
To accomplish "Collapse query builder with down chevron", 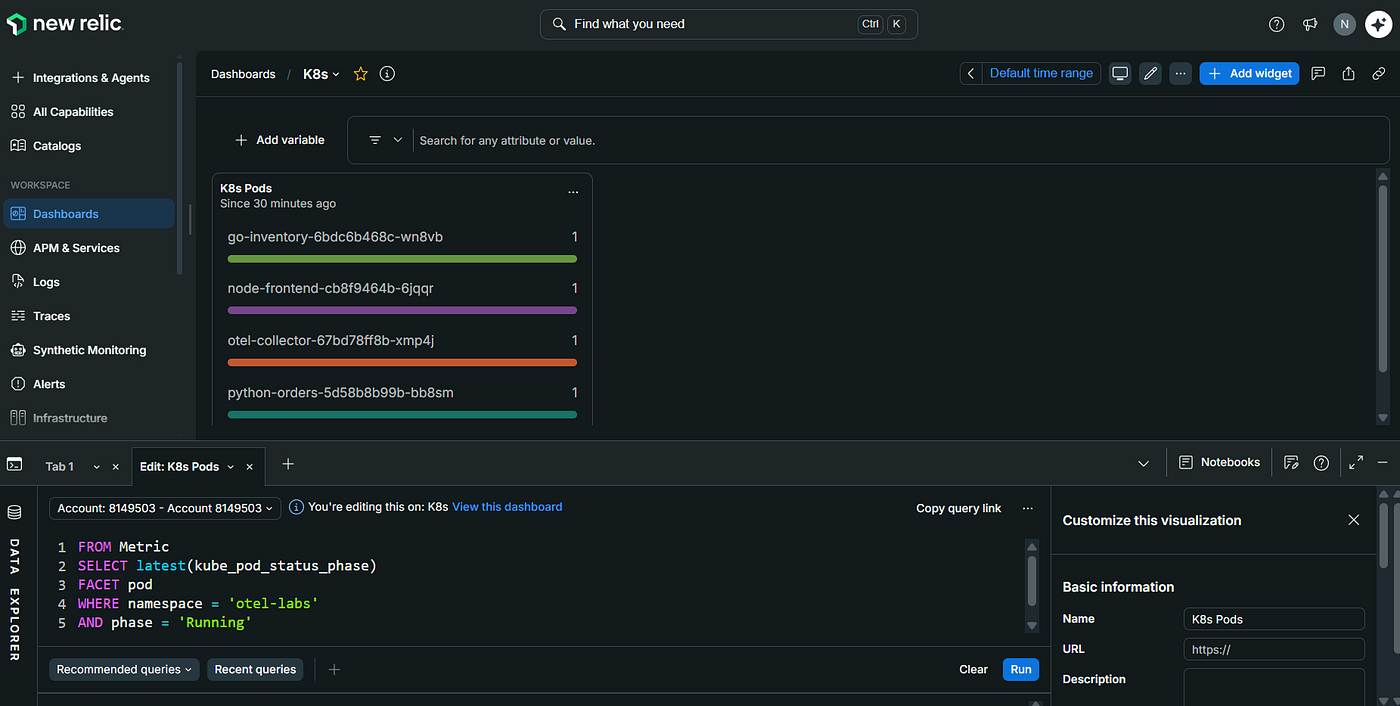I will point(1144,464).
